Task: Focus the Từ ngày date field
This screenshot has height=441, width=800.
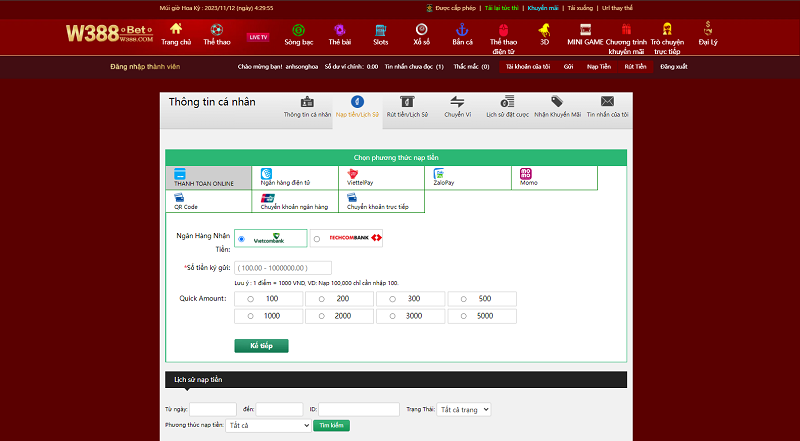Action: point(213,409)
